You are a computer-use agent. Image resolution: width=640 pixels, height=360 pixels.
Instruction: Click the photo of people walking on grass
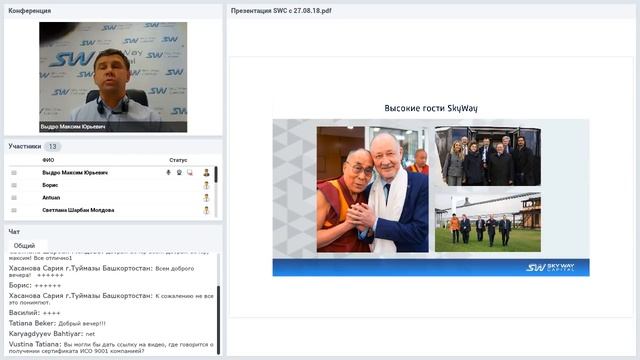(x=488, y=222)
